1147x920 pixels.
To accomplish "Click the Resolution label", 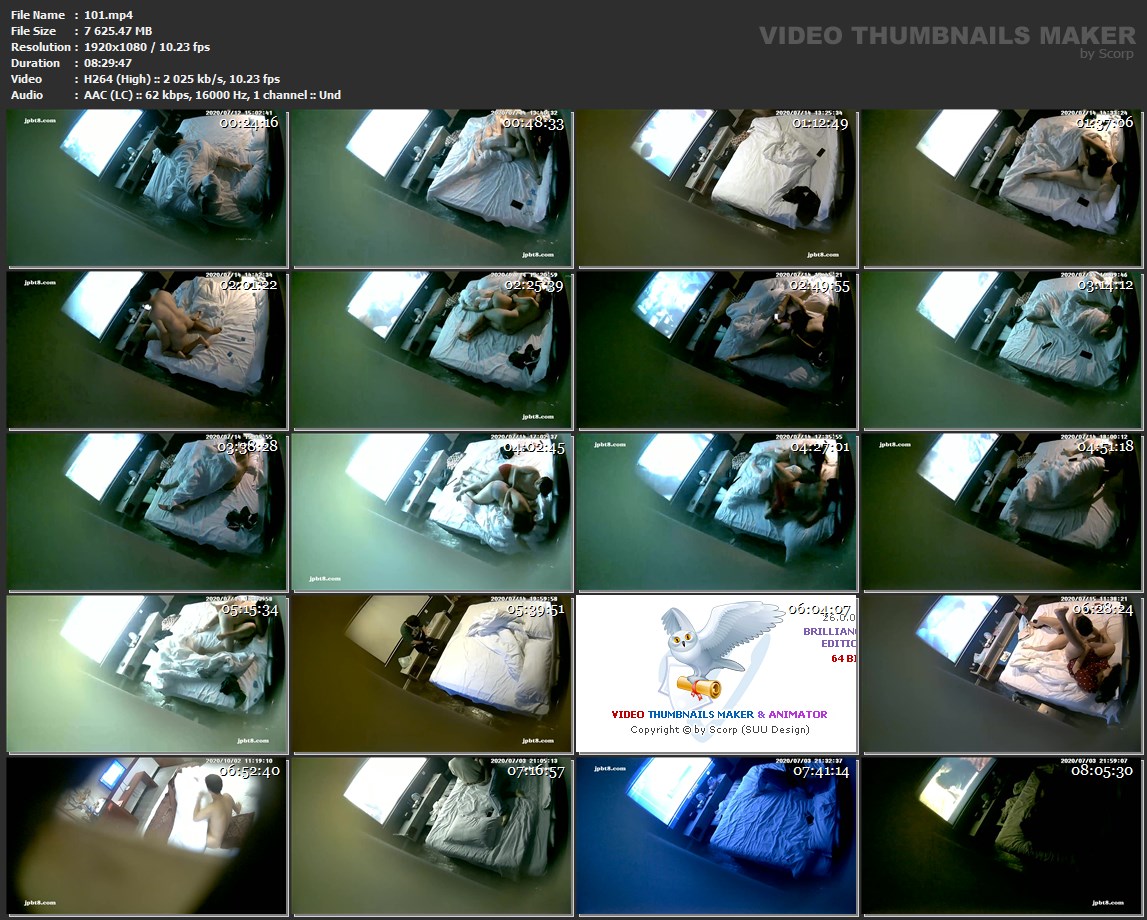I will tap(41, 47).
